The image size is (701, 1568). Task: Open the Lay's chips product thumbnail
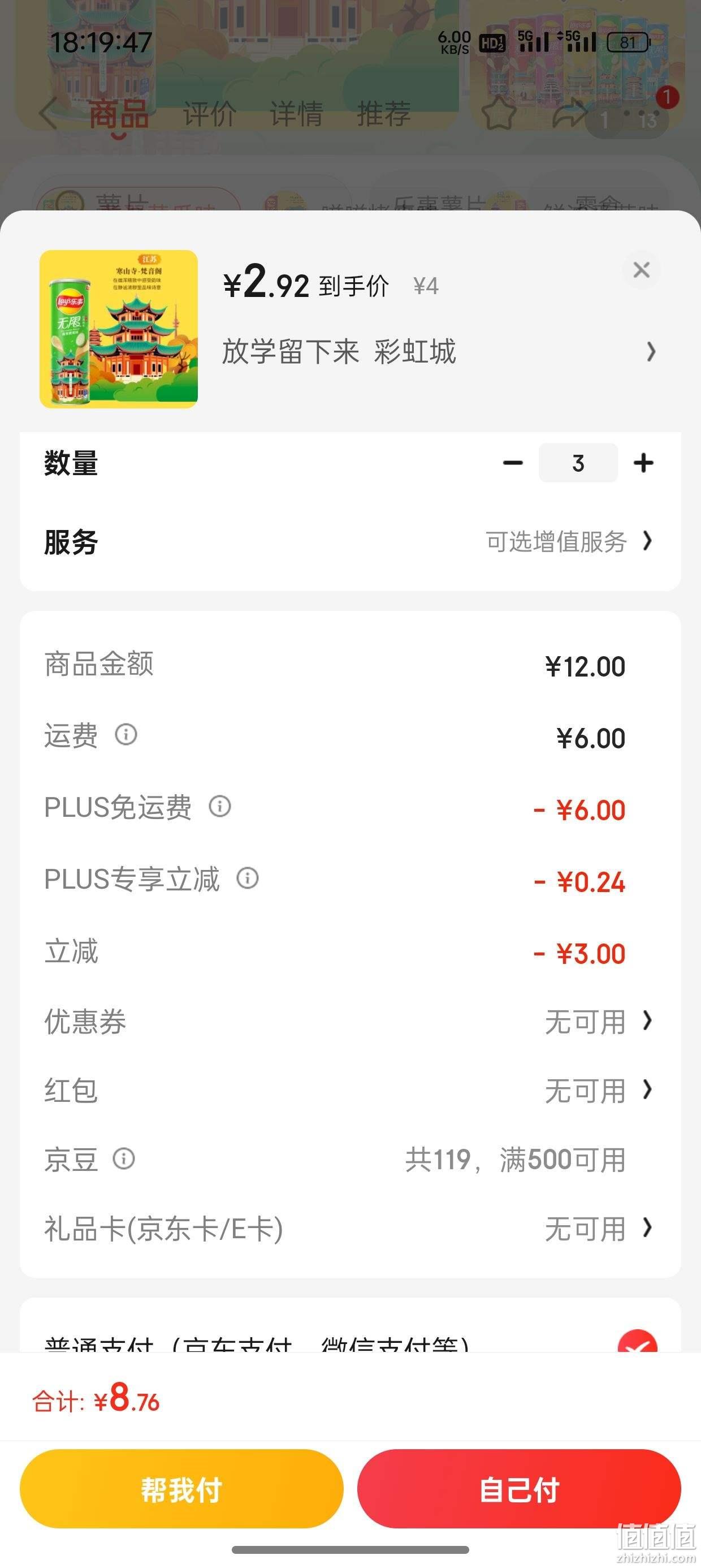pos(119,329)
